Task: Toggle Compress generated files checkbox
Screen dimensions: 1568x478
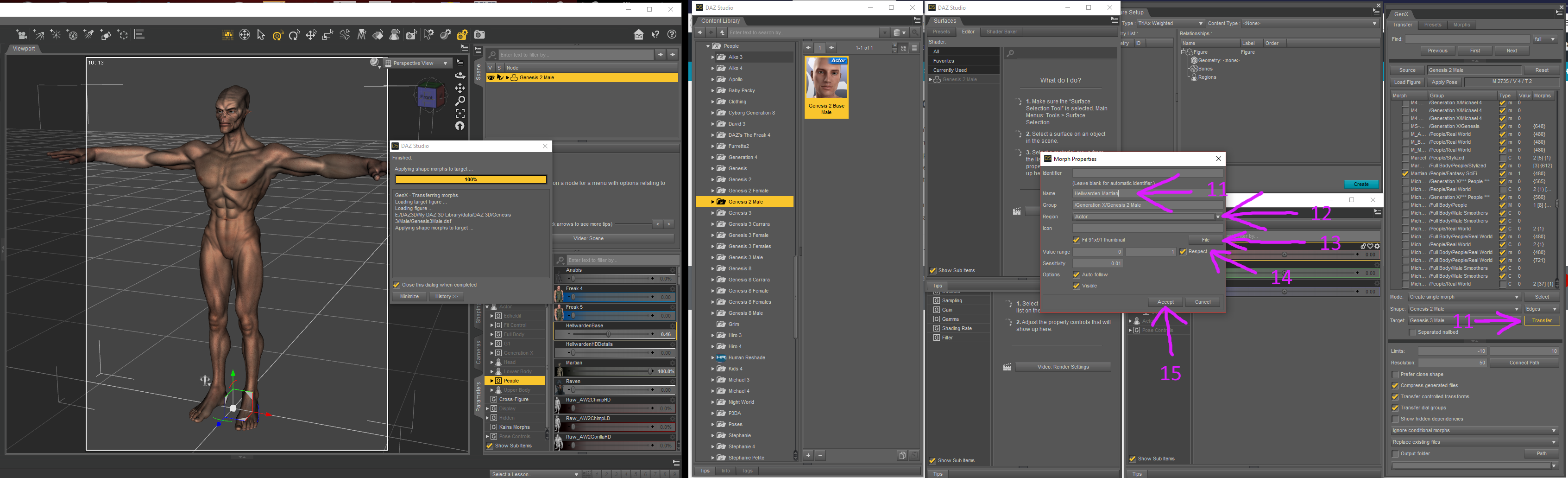Action: coord(1395,385)
